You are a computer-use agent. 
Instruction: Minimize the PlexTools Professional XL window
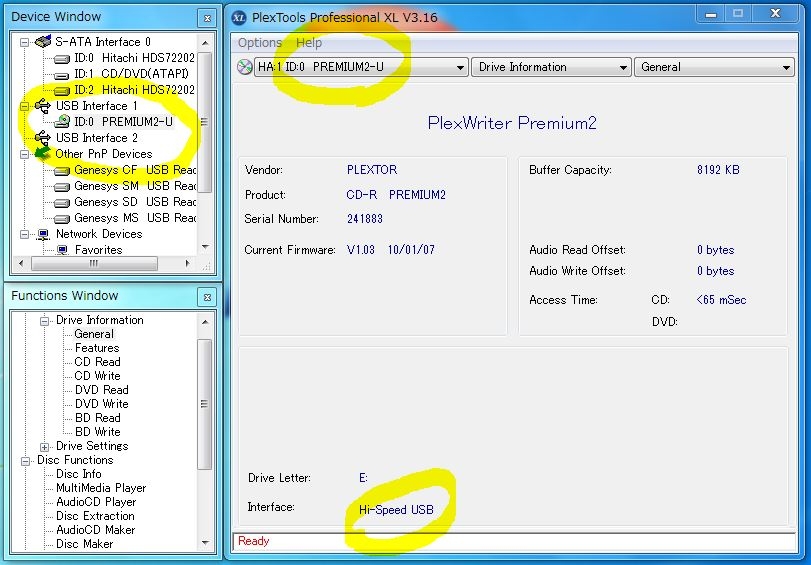tap(711, 14)
